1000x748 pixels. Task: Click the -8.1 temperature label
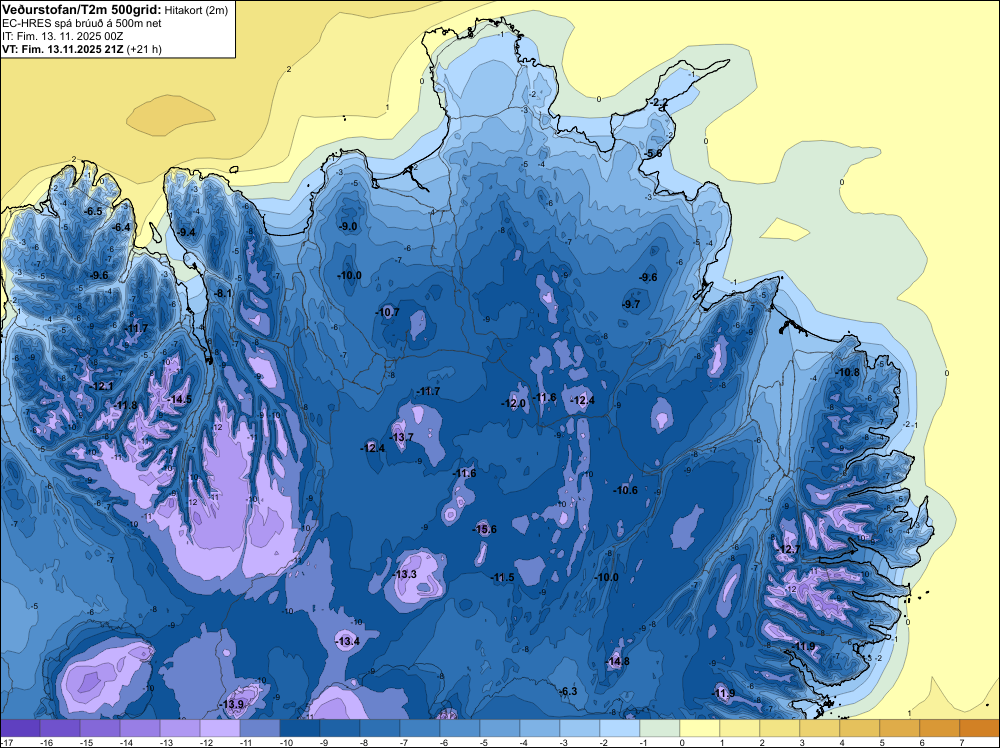click(223, 293)
